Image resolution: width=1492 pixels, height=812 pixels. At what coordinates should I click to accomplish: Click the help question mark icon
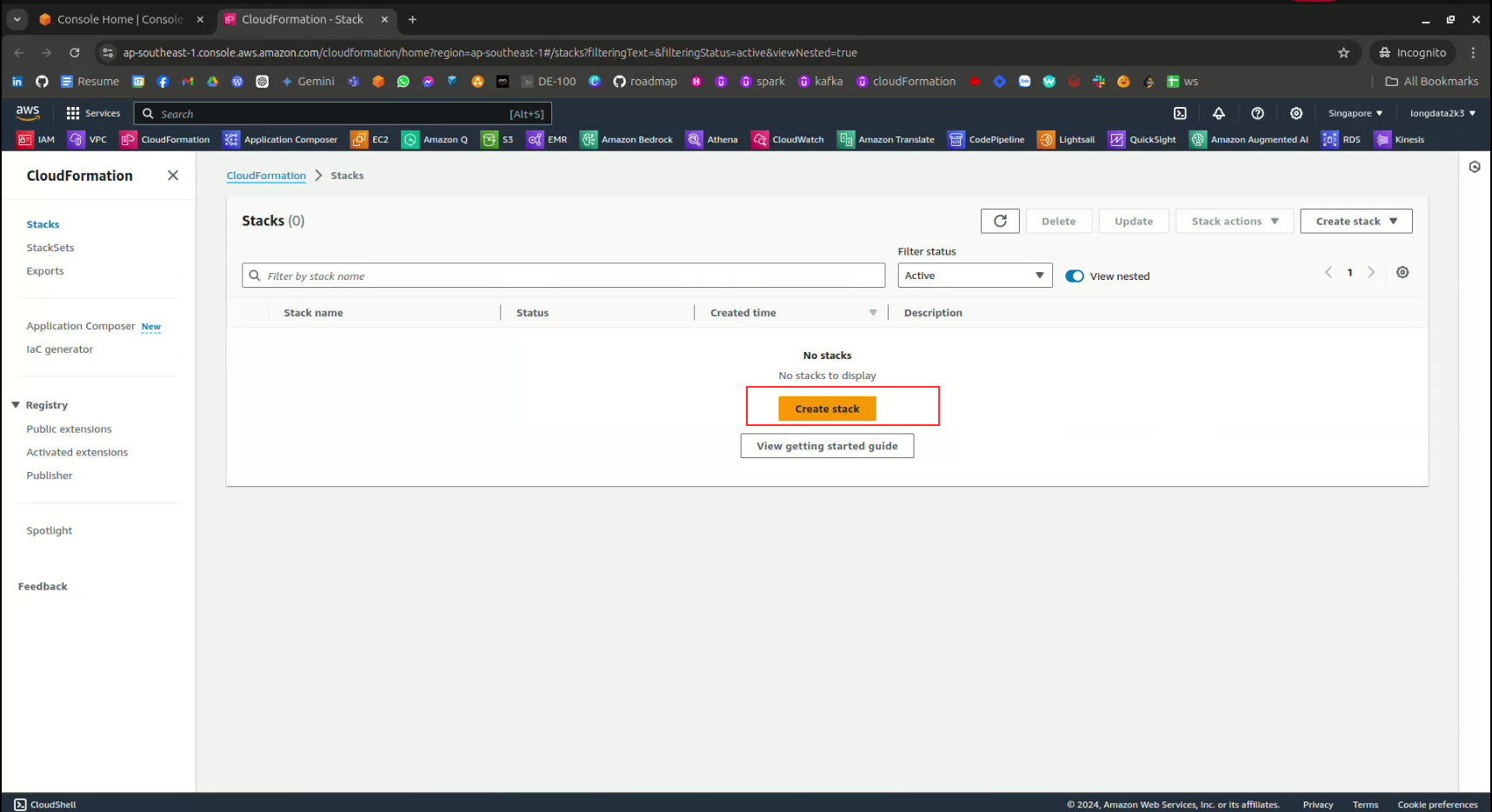click(1257, 113)
